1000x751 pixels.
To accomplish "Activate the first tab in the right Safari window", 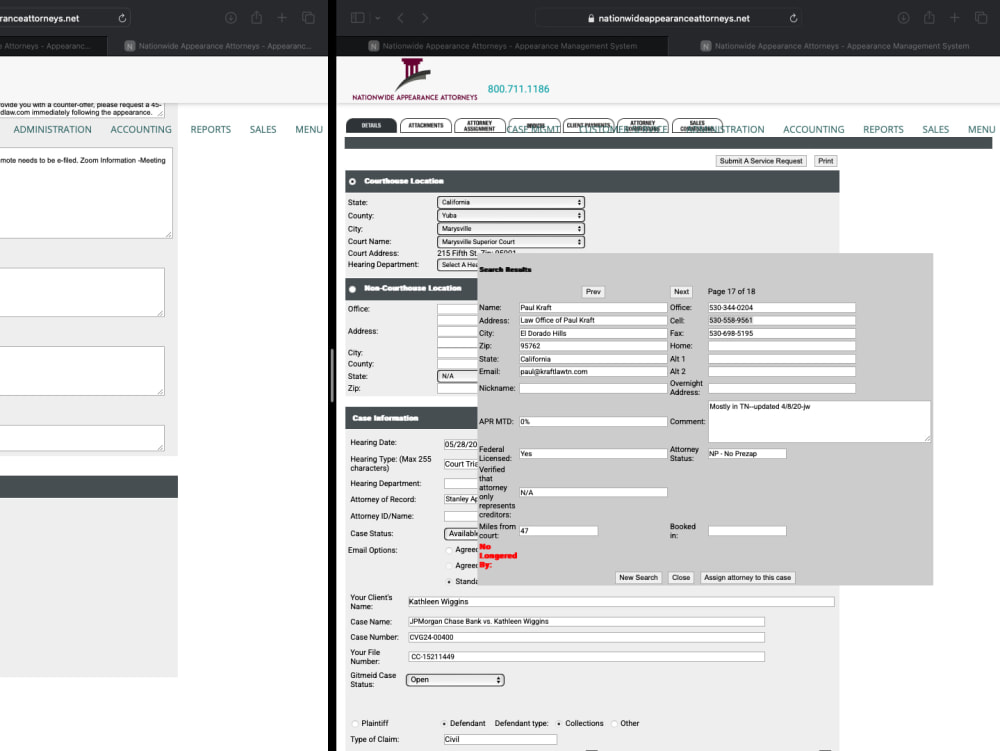I will point(502,46).
